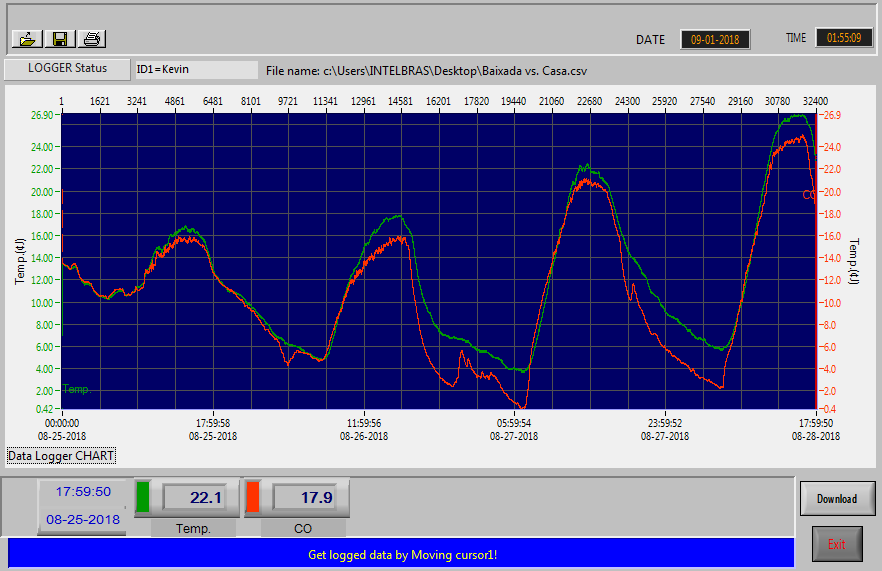Click the CO reading value 17.9
Viewport: 882px width, 571px height.
[309, 497]
